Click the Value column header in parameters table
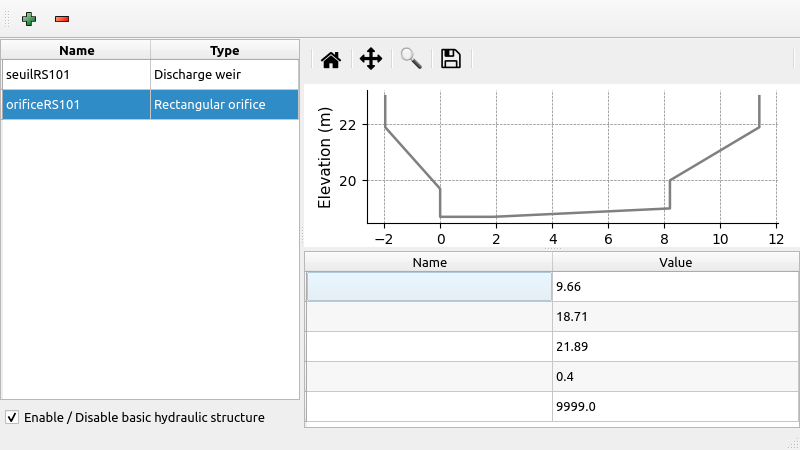 point(675,262)
